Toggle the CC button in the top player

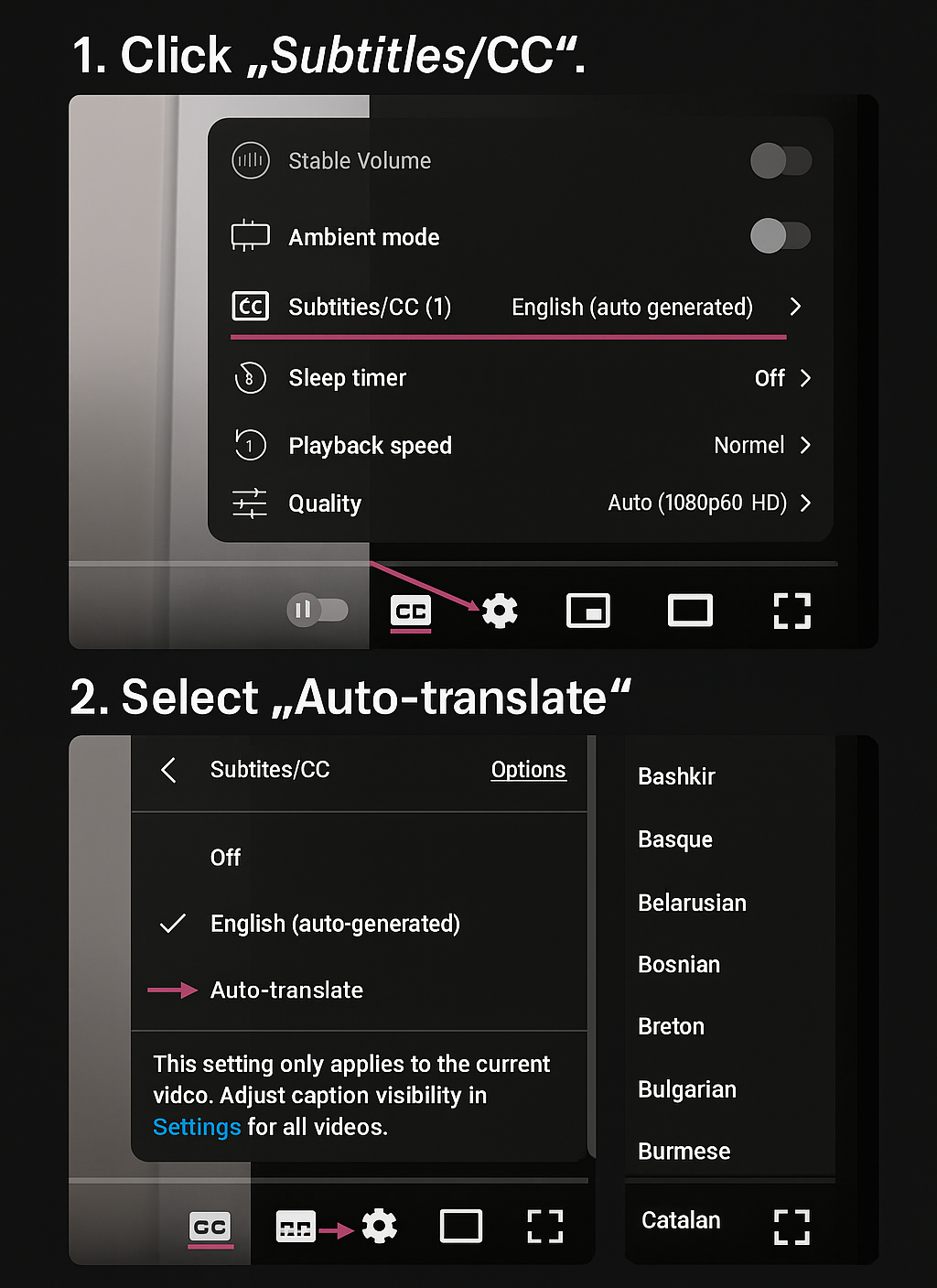tap(411, 612)
